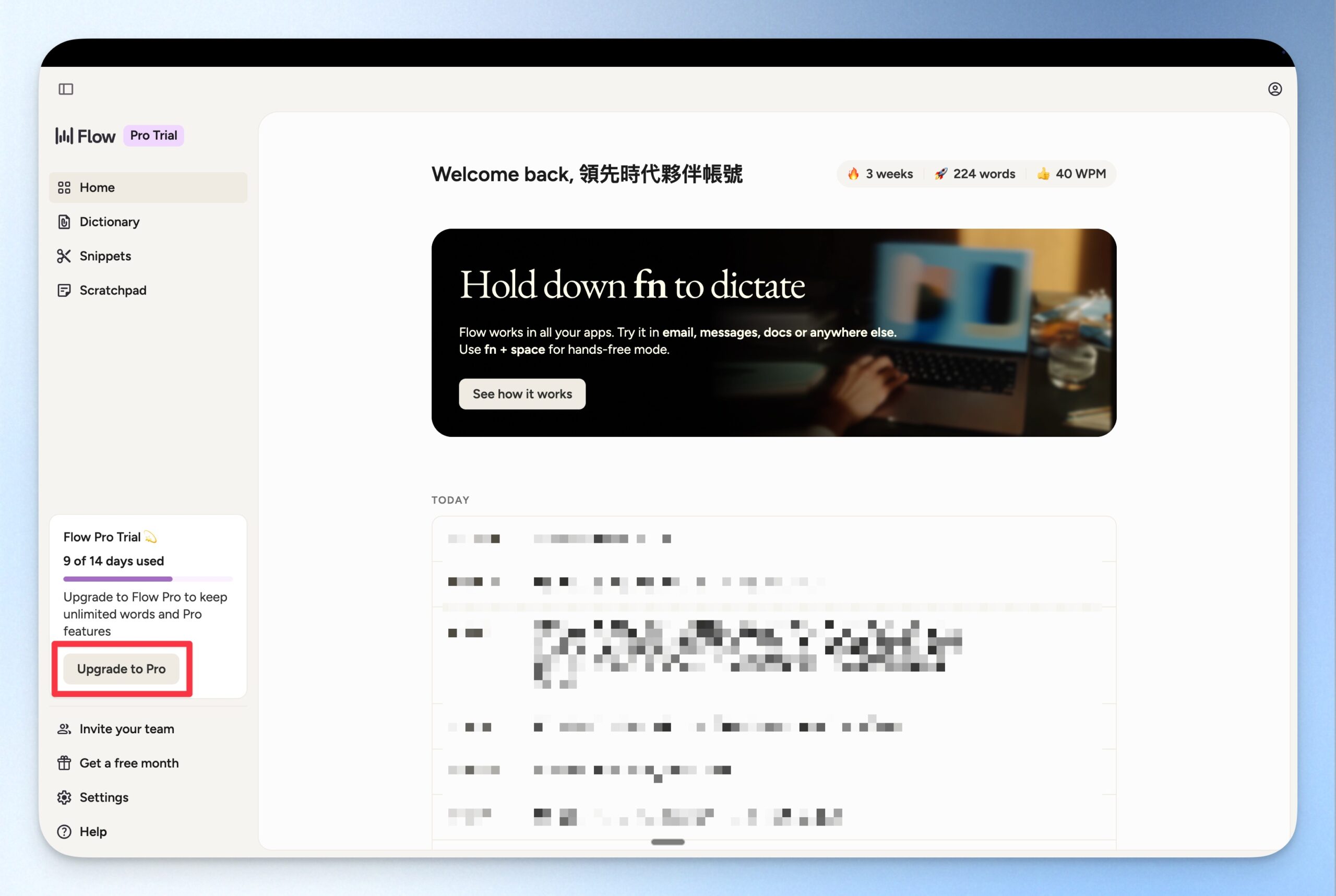Click the Snippets scissors icon
Image resolution: width=1336 pixels, height=896 pixels.
(x=64, y=256)
